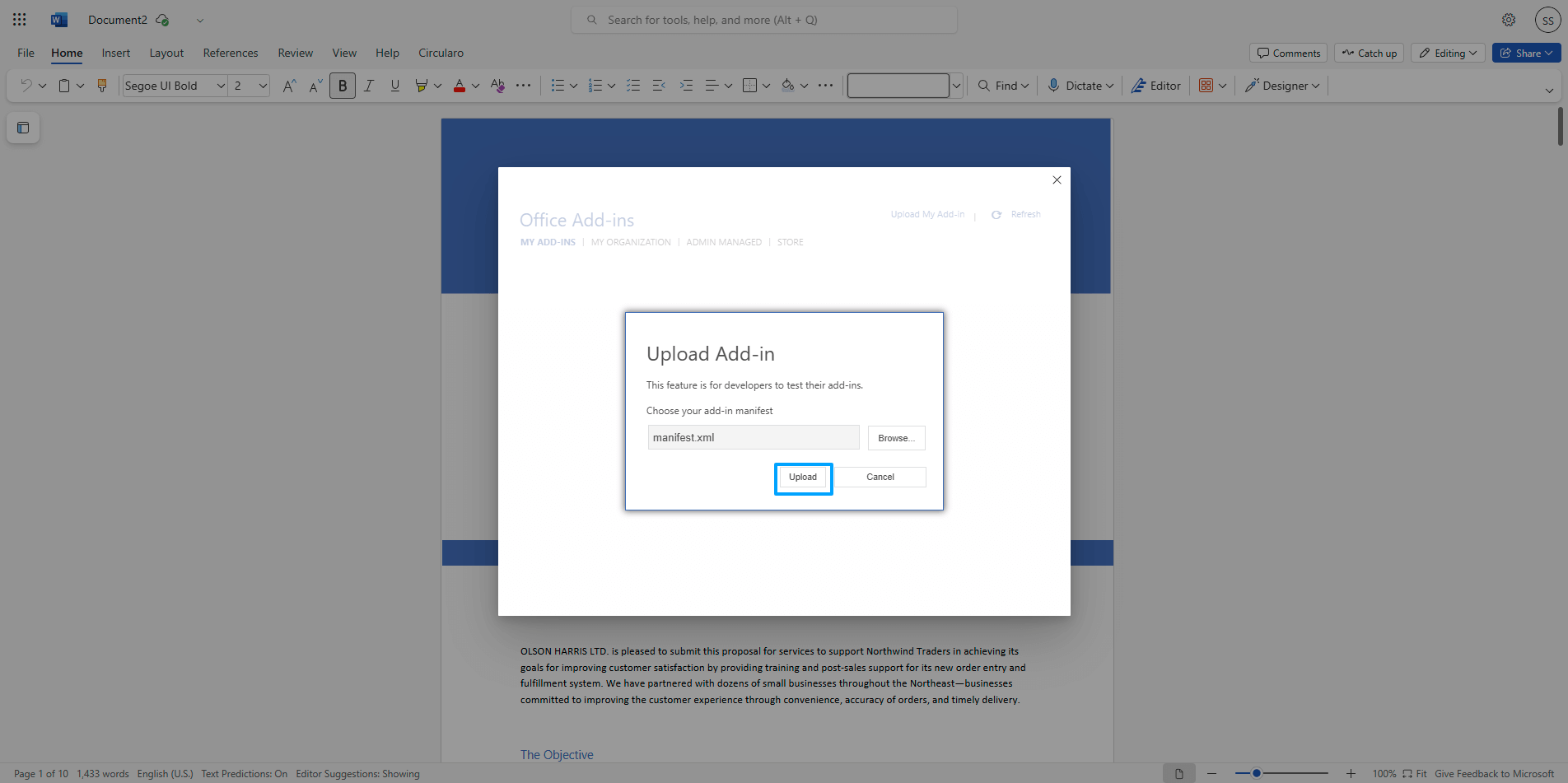This screenshot has height=783, width=1568.
Task: Click the checklist icon
Action: (633, 86)
